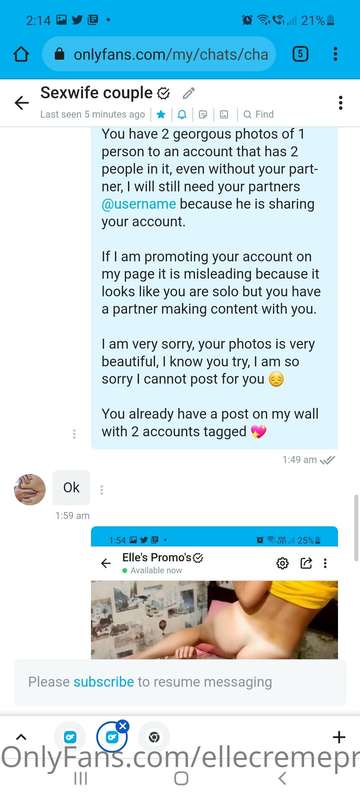Expand the bottom tab bar up arrow
Screen dimensions: 360x800
pos(20,737)
